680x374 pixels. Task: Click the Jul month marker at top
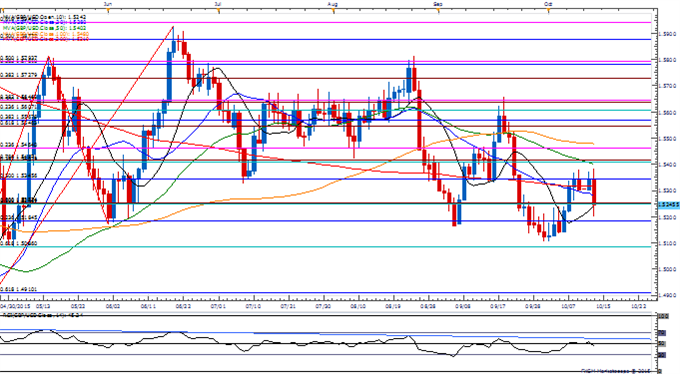pos(218,4)
